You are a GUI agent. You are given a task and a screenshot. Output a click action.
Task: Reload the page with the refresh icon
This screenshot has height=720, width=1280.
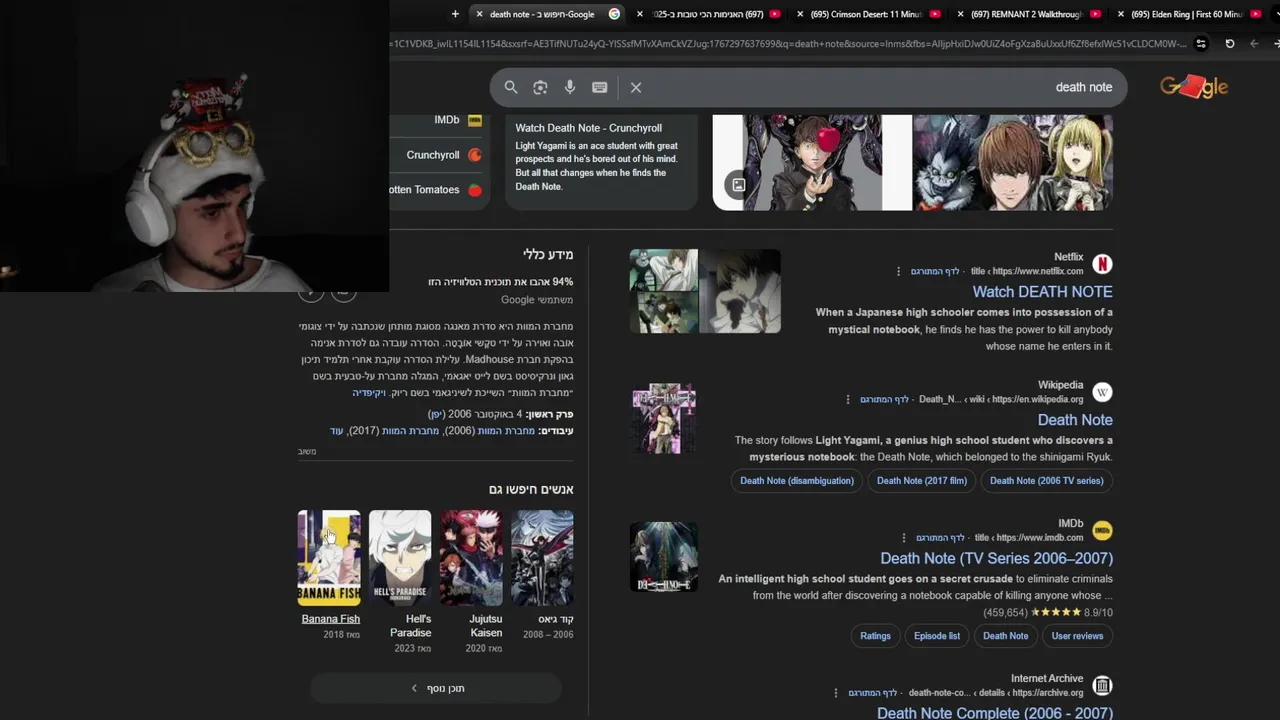click(1230, 44)
